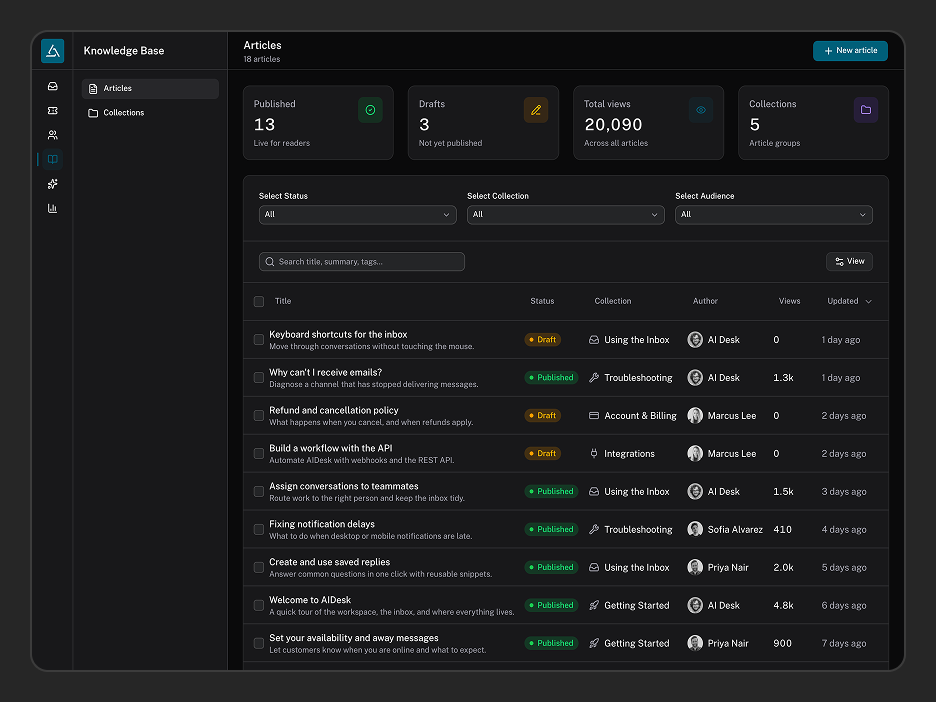Click the Author column header
The image size is (936, 702).
705,301
